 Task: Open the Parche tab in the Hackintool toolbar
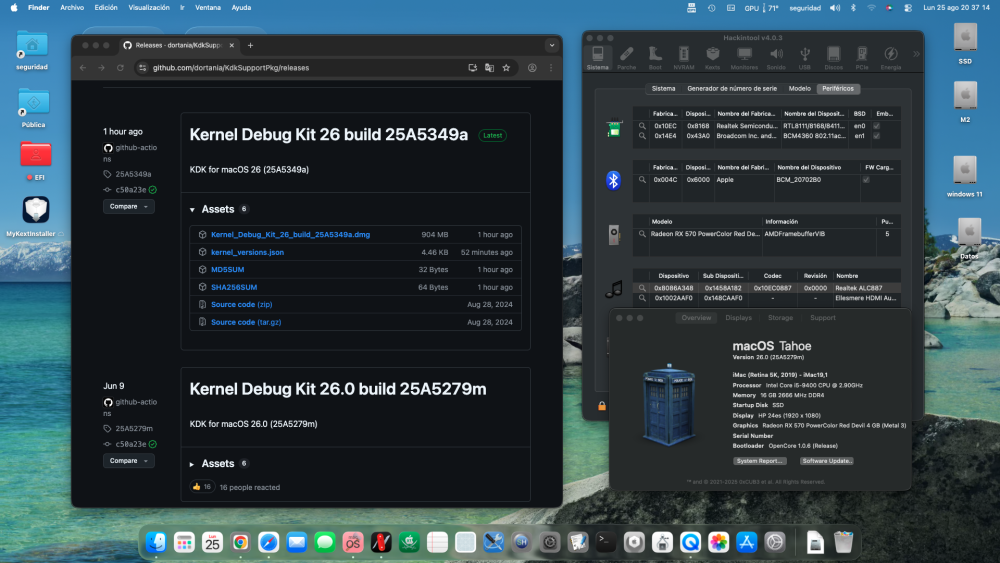tap(626, 57)
